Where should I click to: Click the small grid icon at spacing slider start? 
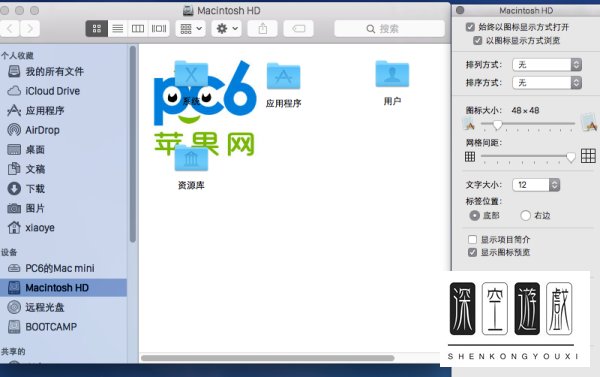point(470,157)
